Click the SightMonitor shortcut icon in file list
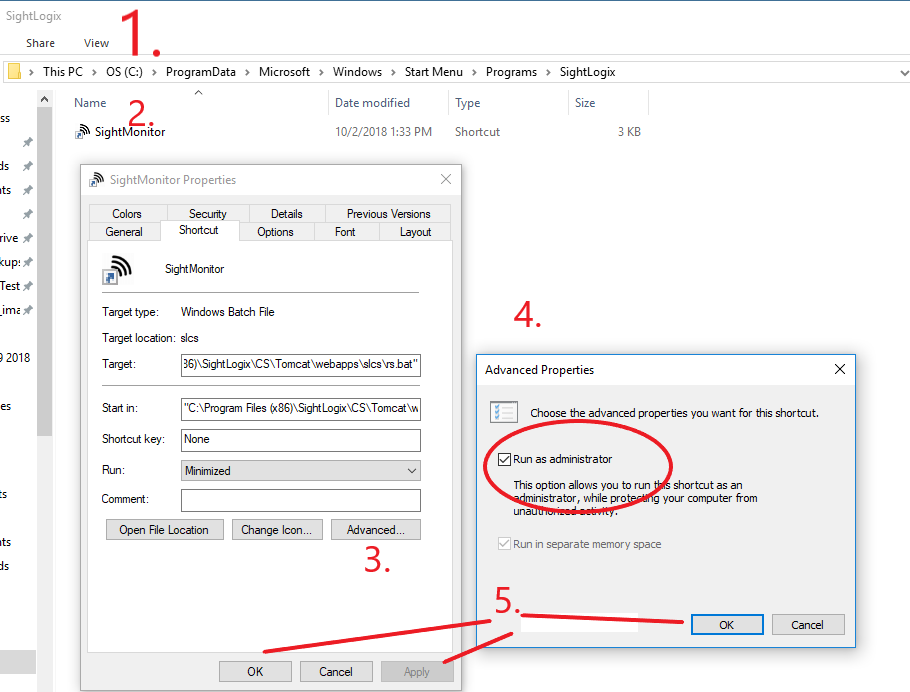 point(82,132)
